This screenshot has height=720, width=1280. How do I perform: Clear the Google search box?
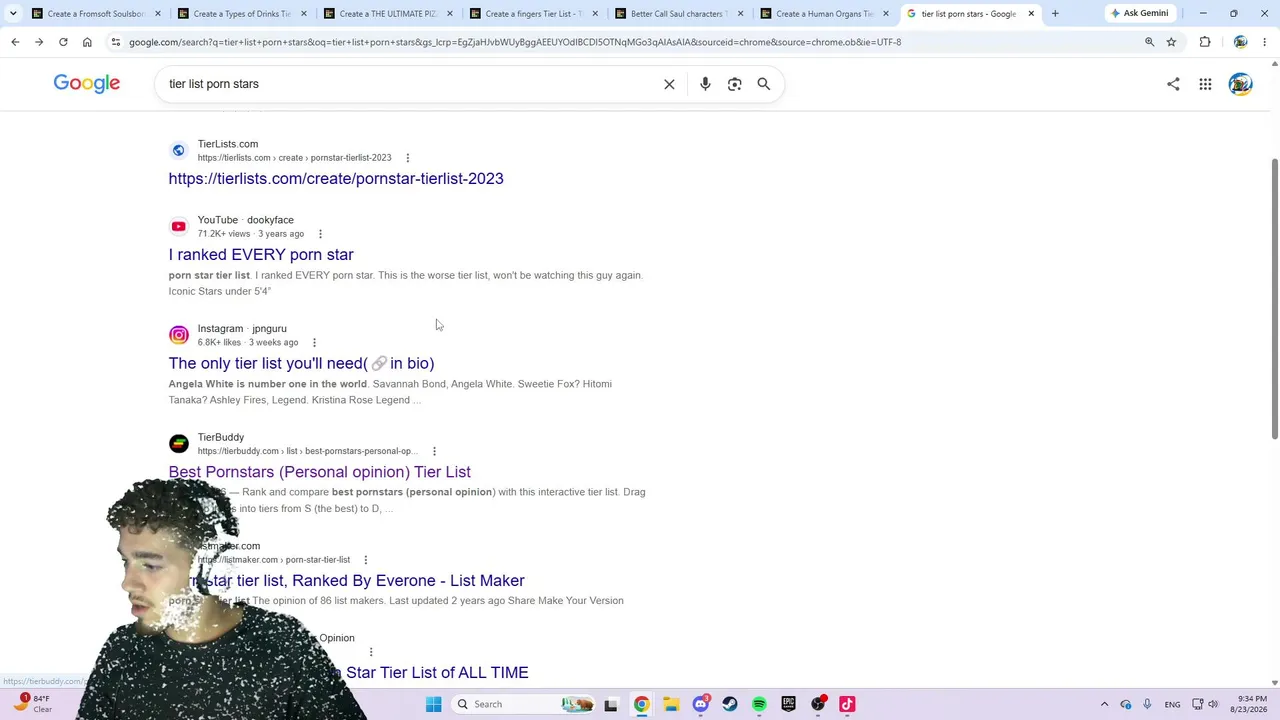pos(669,84)
